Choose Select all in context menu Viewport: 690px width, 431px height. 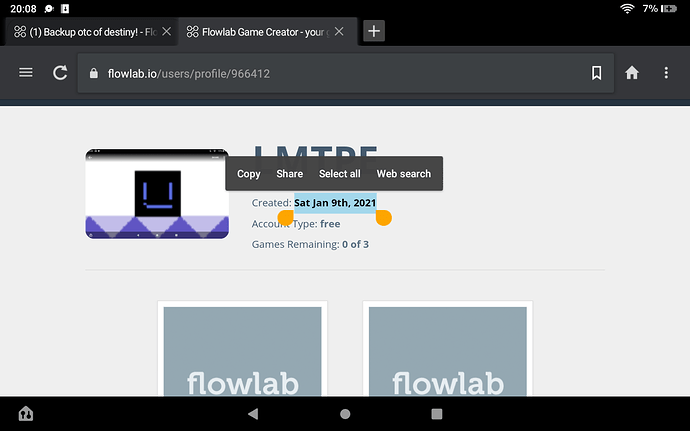click(x=339, y=174)
